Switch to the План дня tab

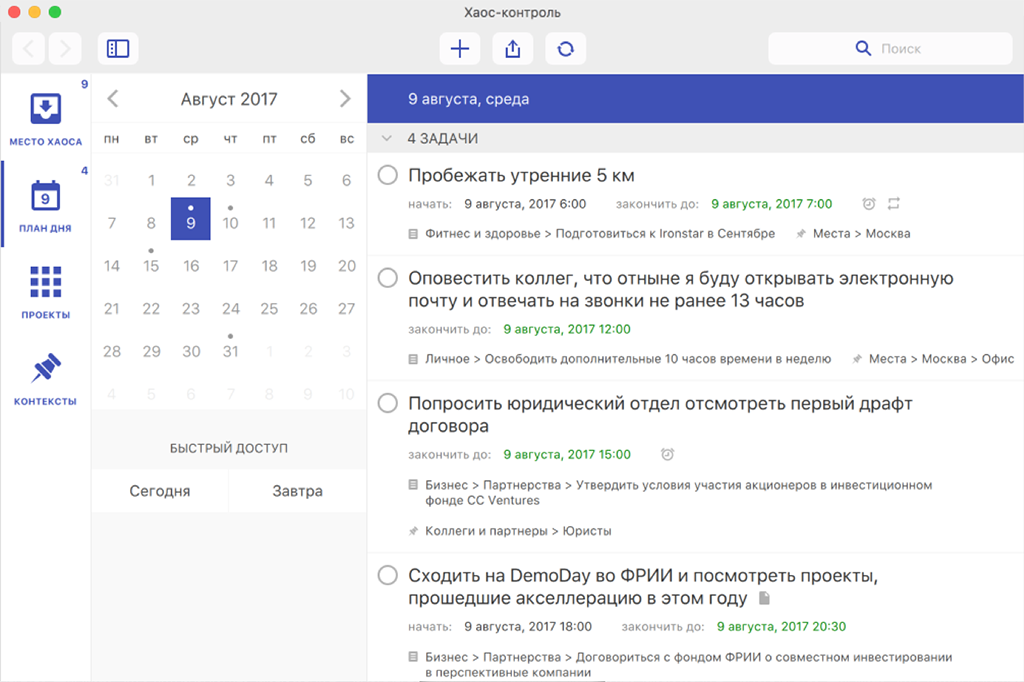pos(46,205)
